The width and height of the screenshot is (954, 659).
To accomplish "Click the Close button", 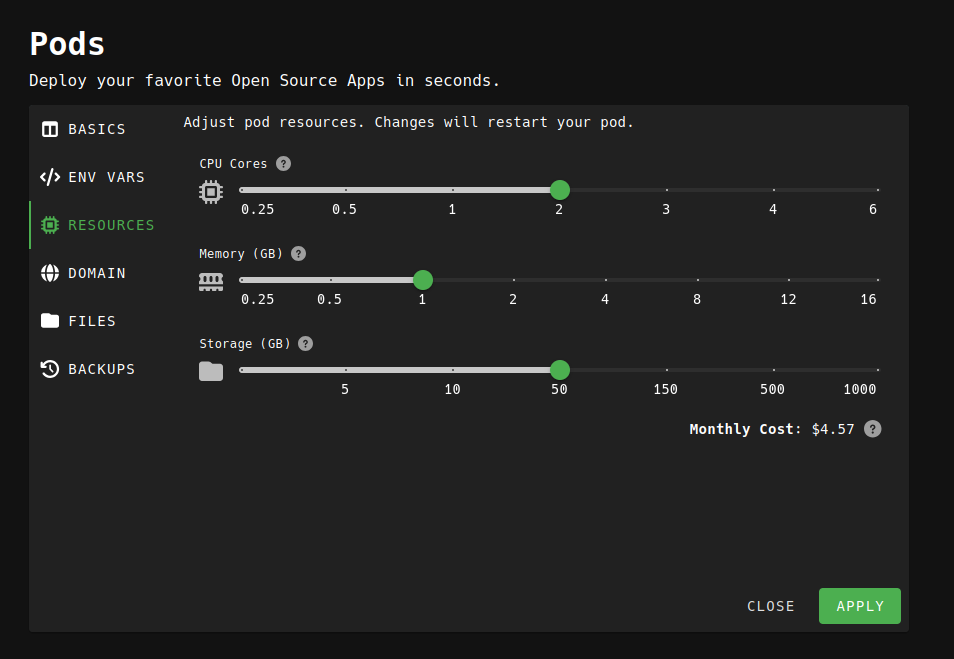I will pos(771,606).
